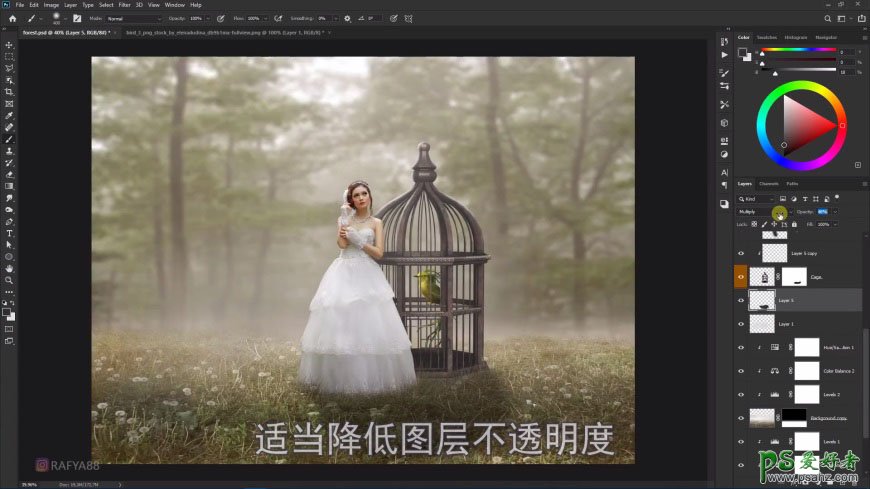Hide the Layer 1 layer
Screen dimensions: 870x489
[x=741, y=324]
